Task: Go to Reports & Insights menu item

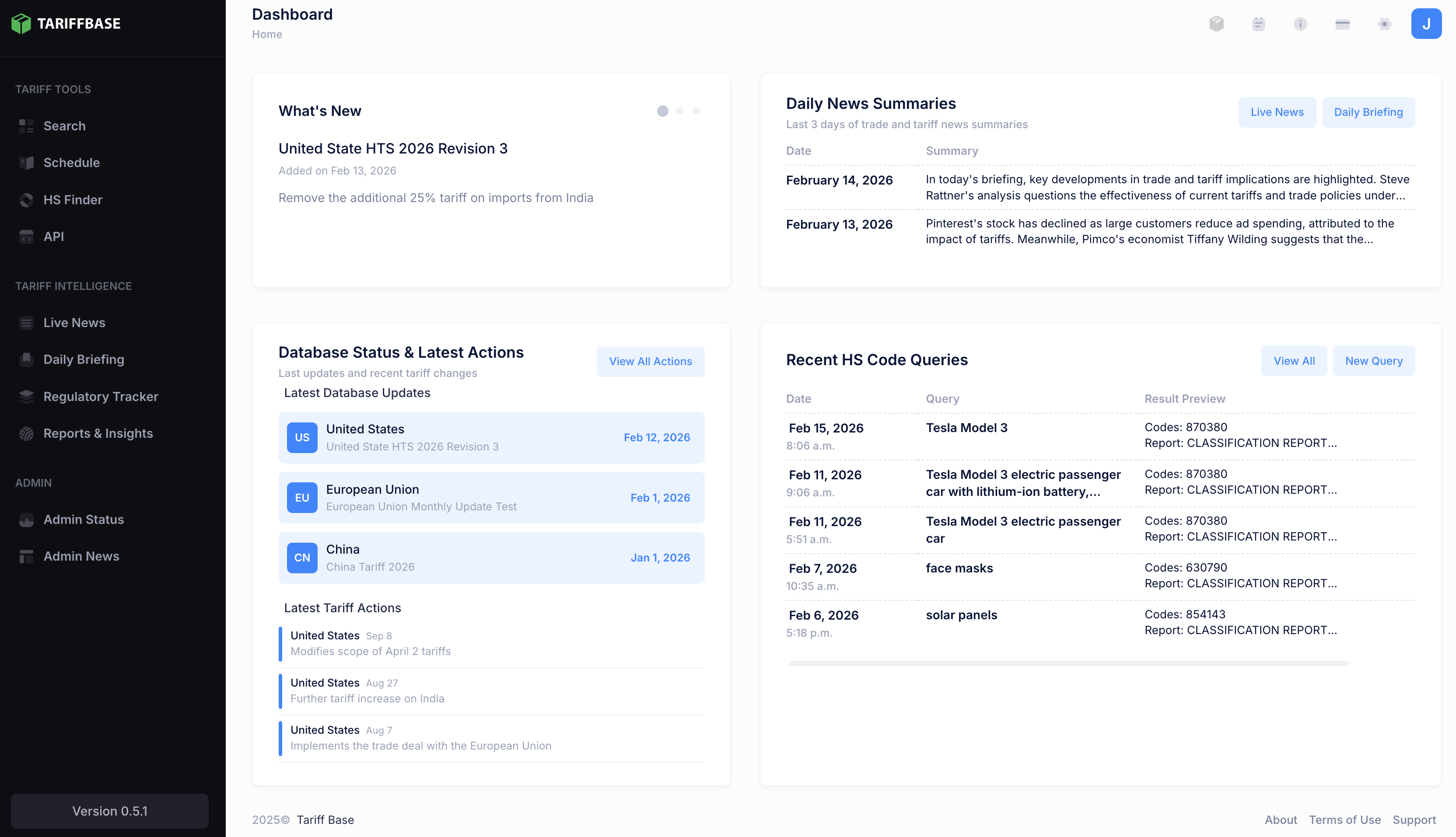Action: click(x=98, y=433)
